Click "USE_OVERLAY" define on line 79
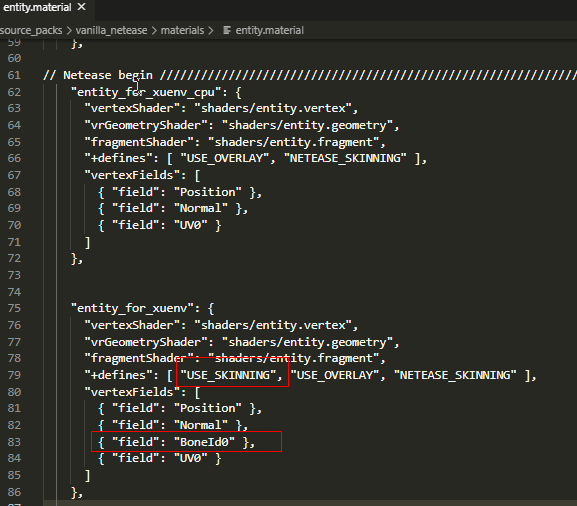Screen dimensions: 577x506 (x=336, y=375)
